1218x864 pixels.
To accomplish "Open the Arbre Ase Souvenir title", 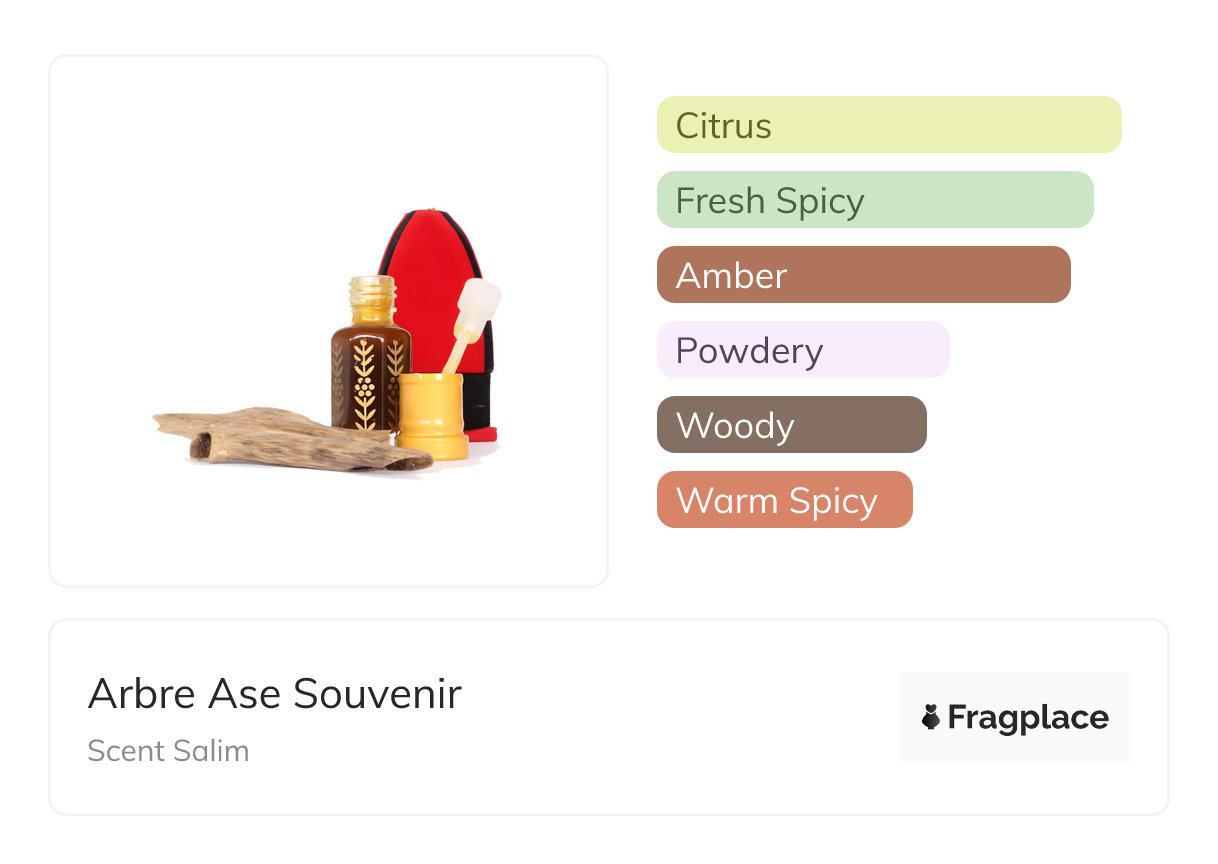I will click(x=274, y=693).
